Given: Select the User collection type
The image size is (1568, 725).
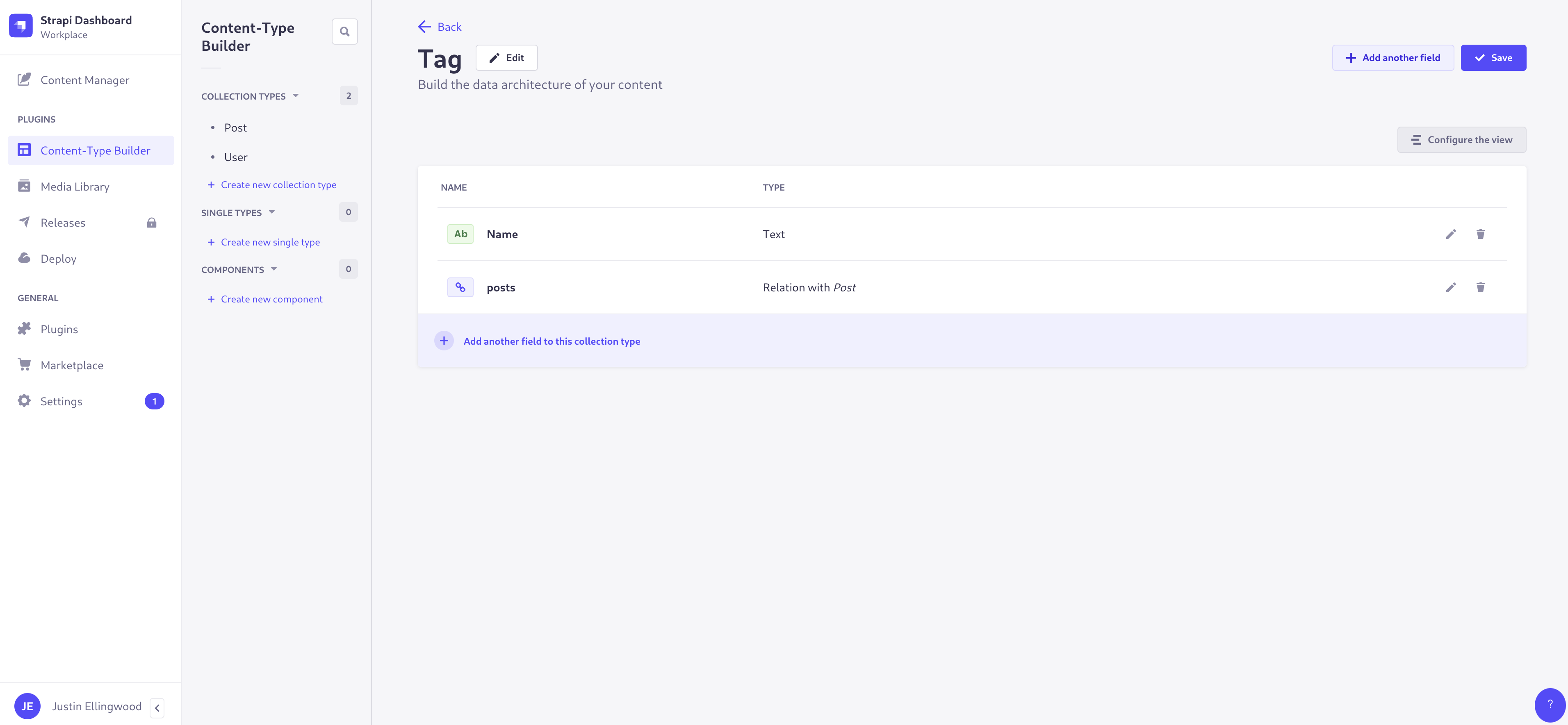Looking at the screenshot, I should (235, 156).
